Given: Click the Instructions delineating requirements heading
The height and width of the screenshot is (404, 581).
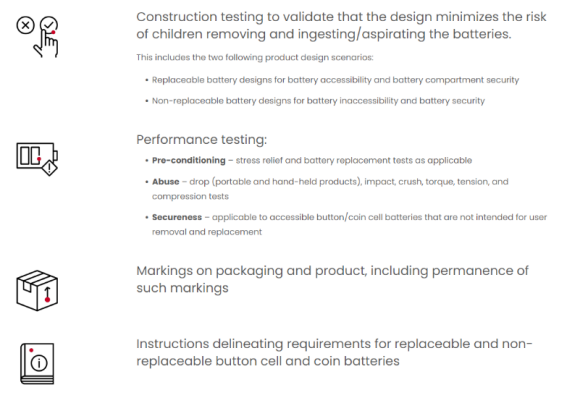Looking at the screenshot, I should 334,352.
